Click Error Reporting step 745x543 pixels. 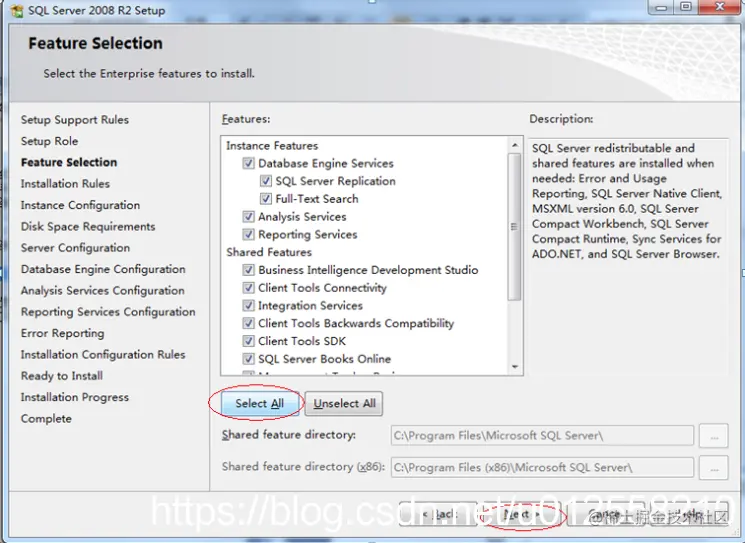point(62,333)
